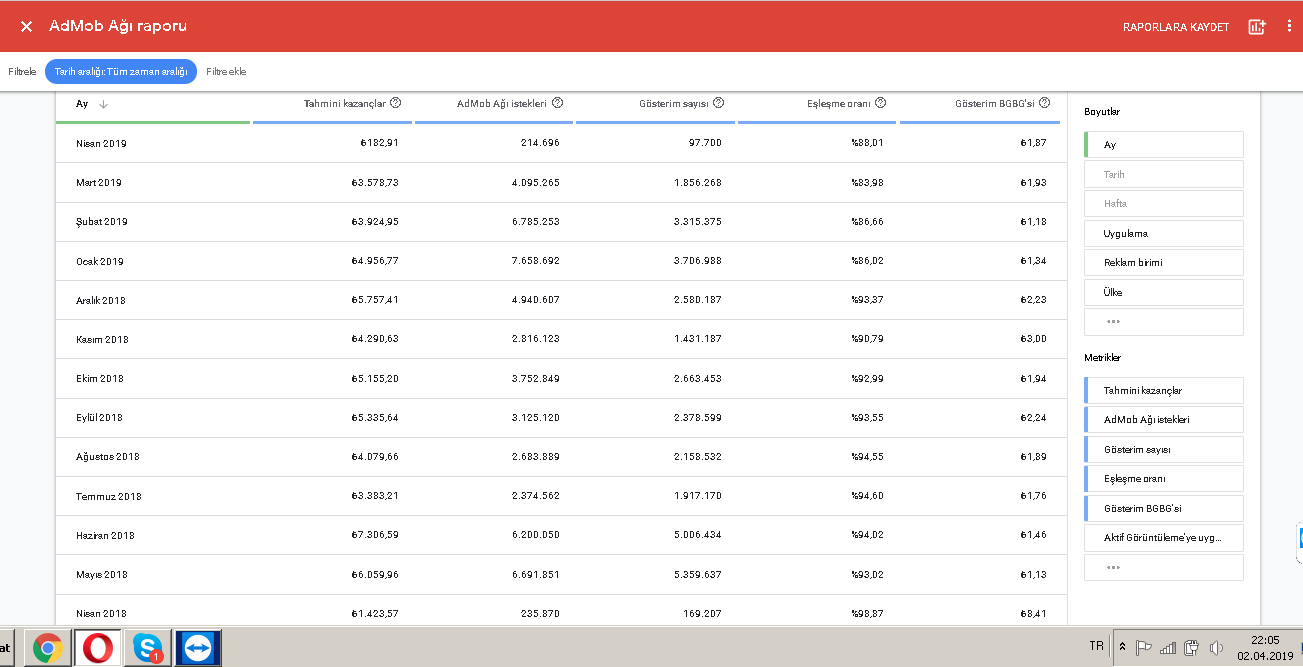Click help icon next to Eşleşme oranı
1303x667 pixels.
click(880, 103)
